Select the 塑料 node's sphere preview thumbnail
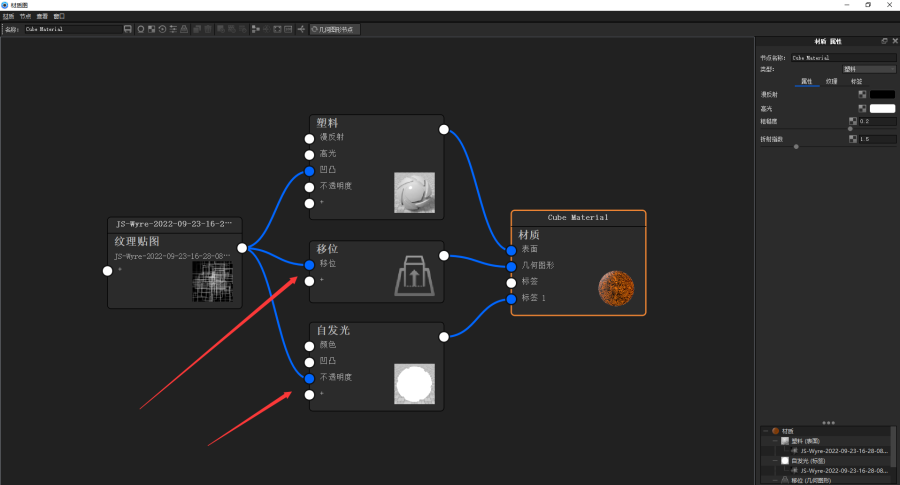The height and width of the screenshot is (485, 900). coord(414,192)
